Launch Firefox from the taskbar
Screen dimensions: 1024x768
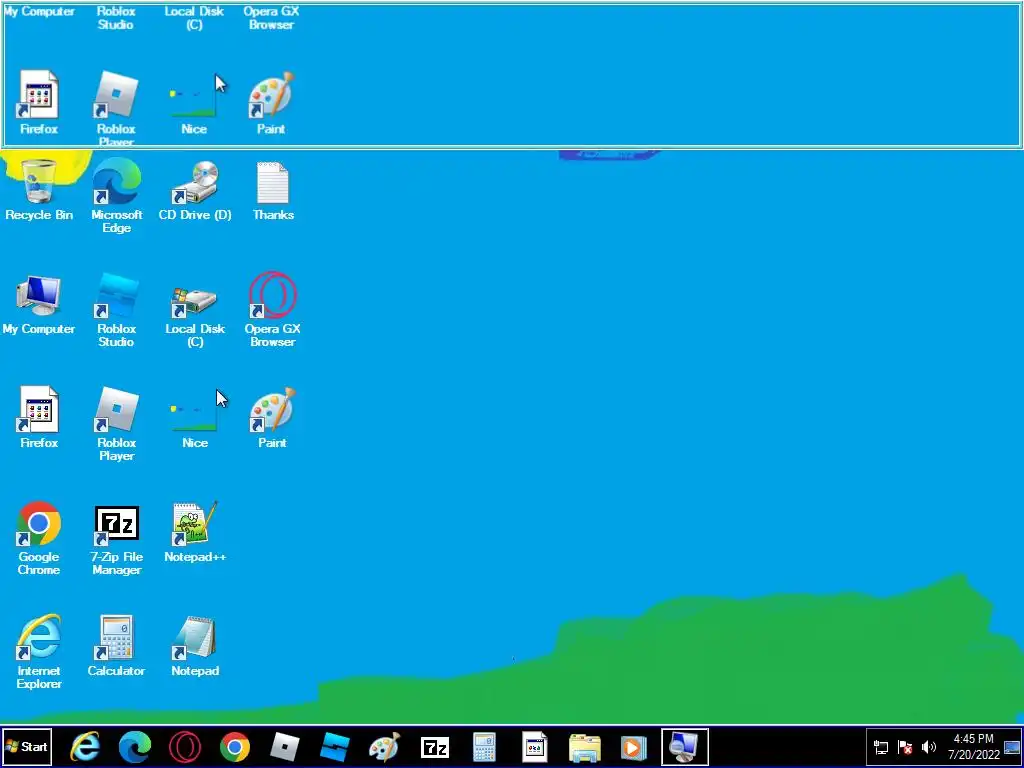click(x=534, y=747)
